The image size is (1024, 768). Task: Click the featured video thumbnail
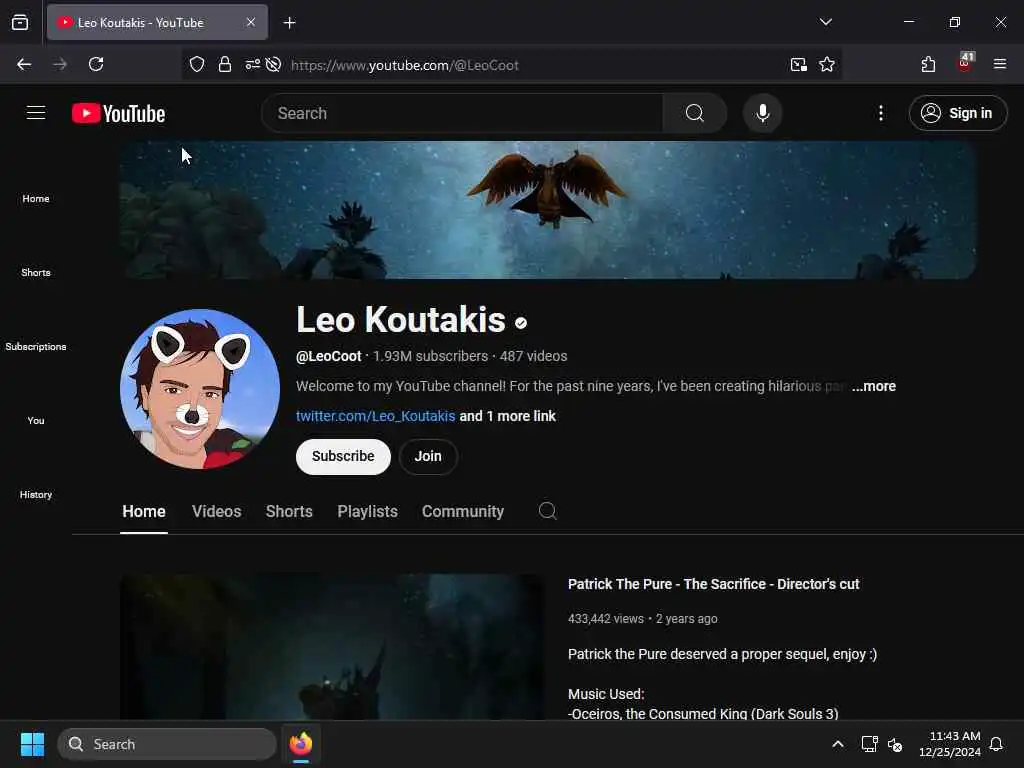(x=332, y=647)
